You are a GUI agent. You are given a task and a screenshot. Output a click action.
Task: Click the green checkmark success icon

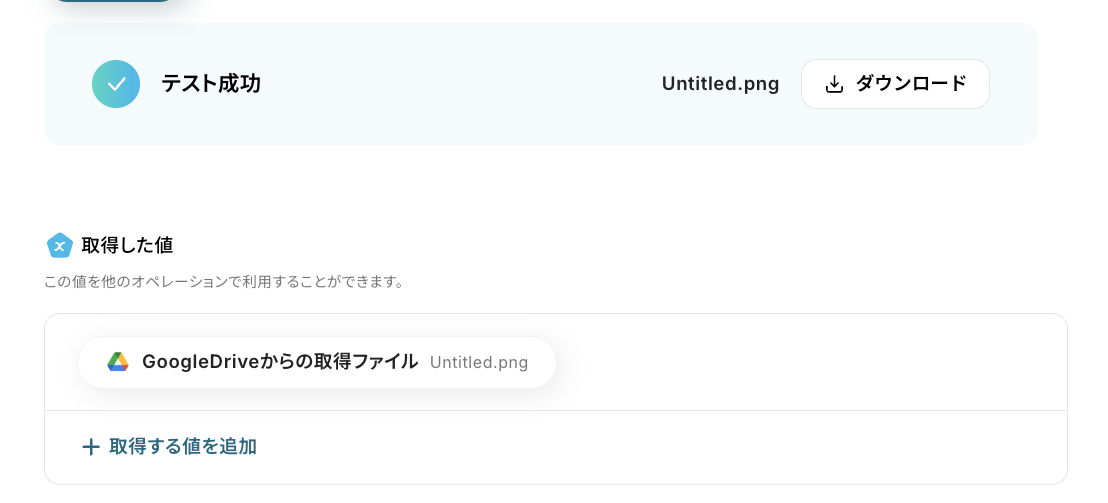[116, 84]
